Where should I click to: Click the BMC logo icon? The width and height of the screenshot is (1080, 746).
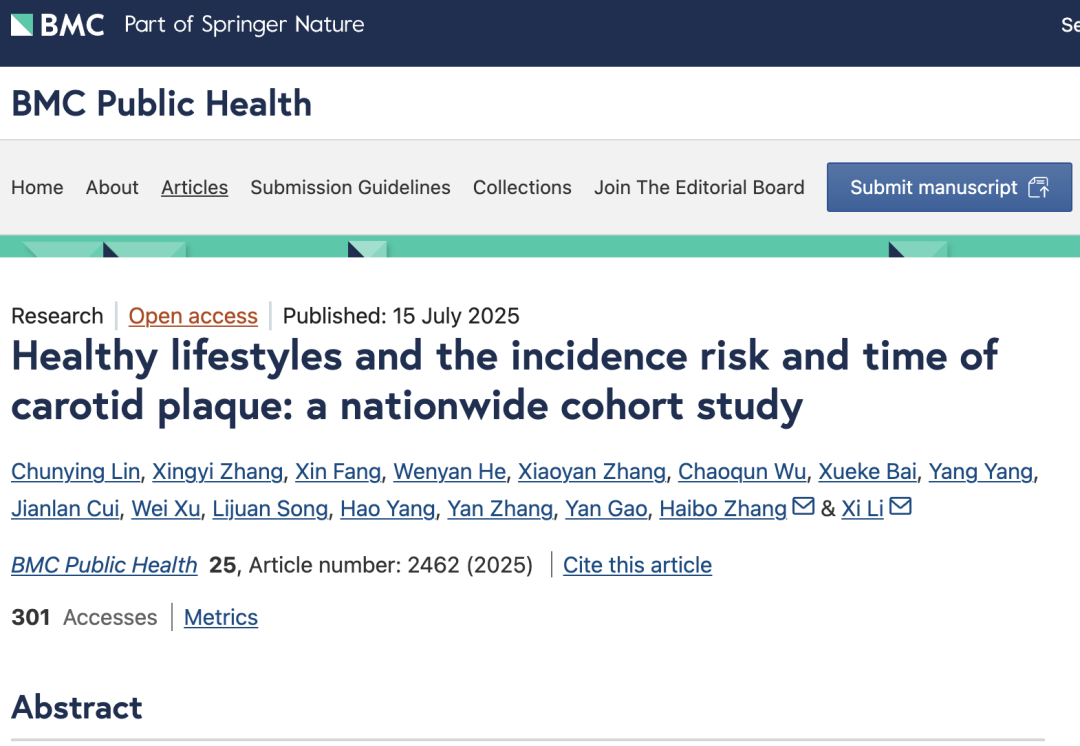pyautogui.click(x=57, y=25)
